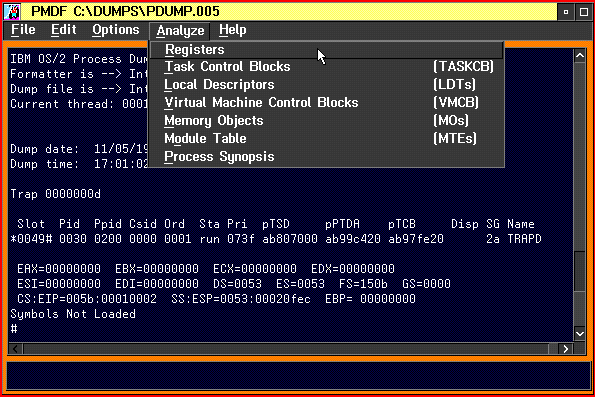
Task: Click the EDI=00000000 register value
Action: point(157,284)
